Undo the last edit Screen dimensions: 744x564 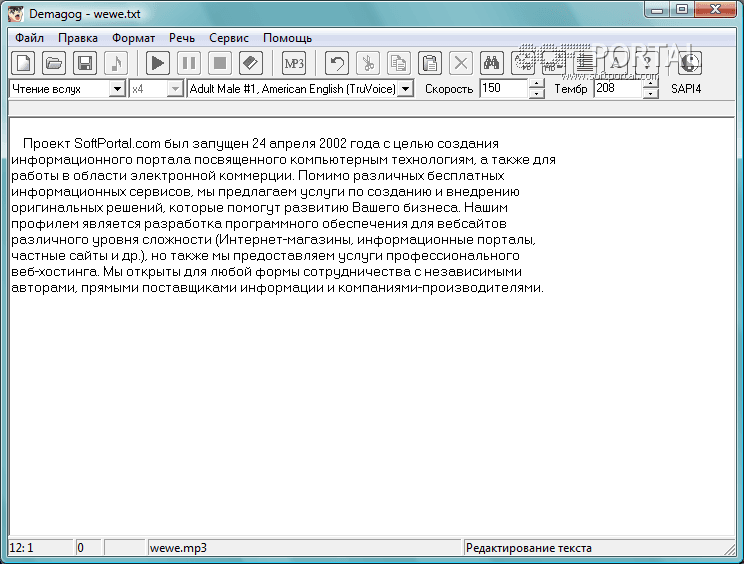pos(336,63)
